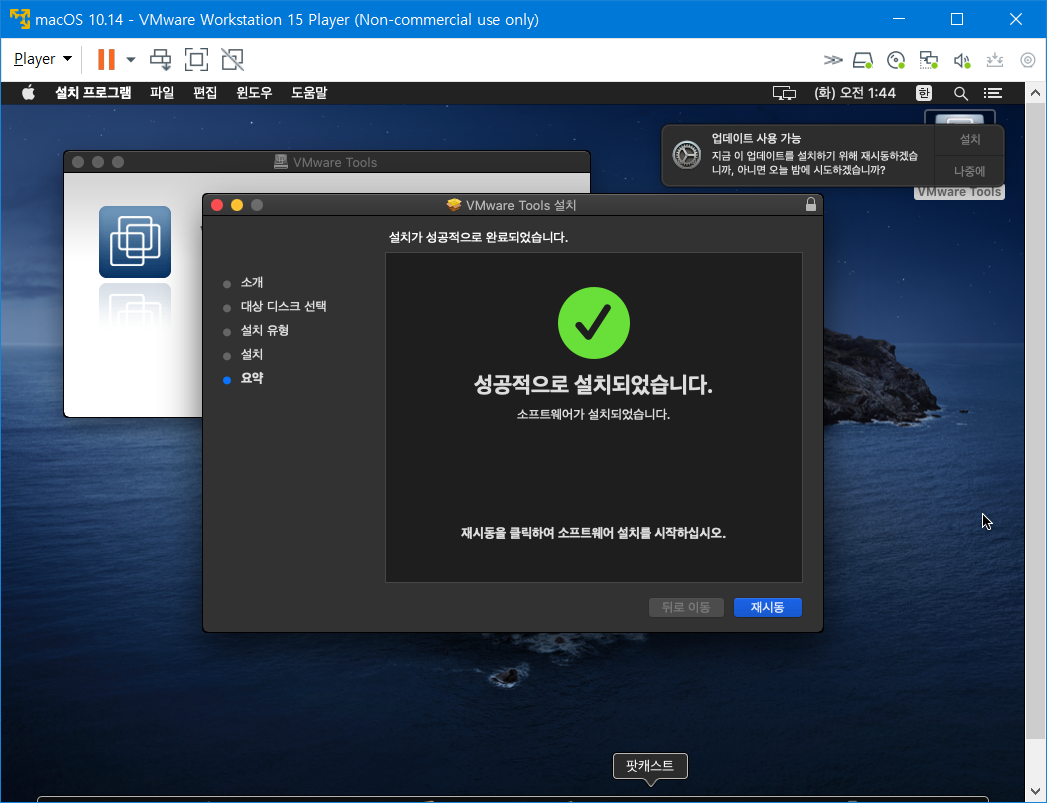Click the 팟캐스트 dock tooltip label

[650, 766]
